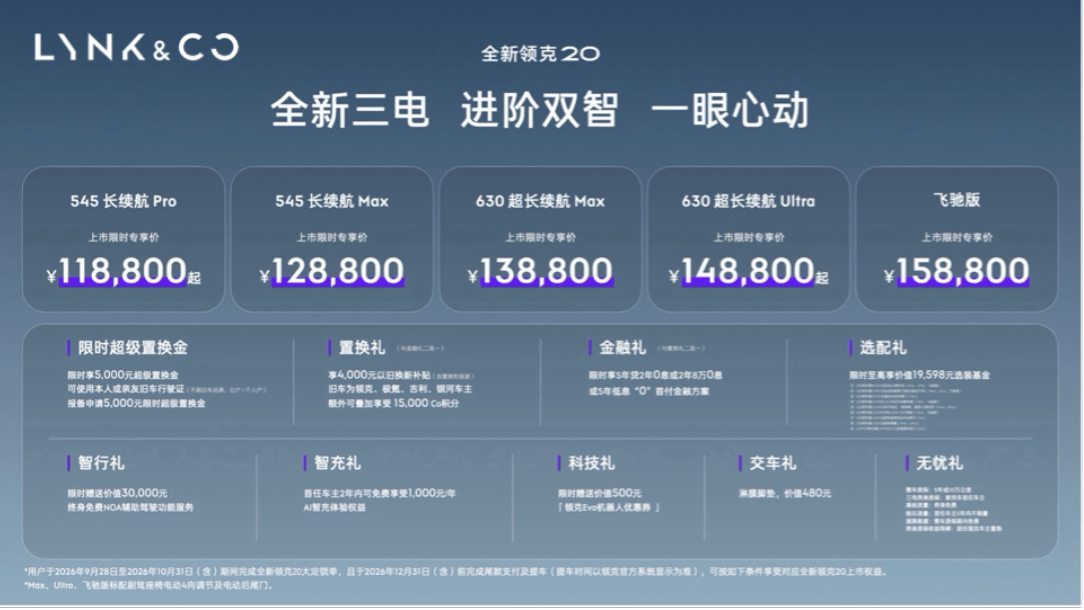Click the 选配礼 heading
This screenshot has width=1084, height=610.
coord(883,348)
